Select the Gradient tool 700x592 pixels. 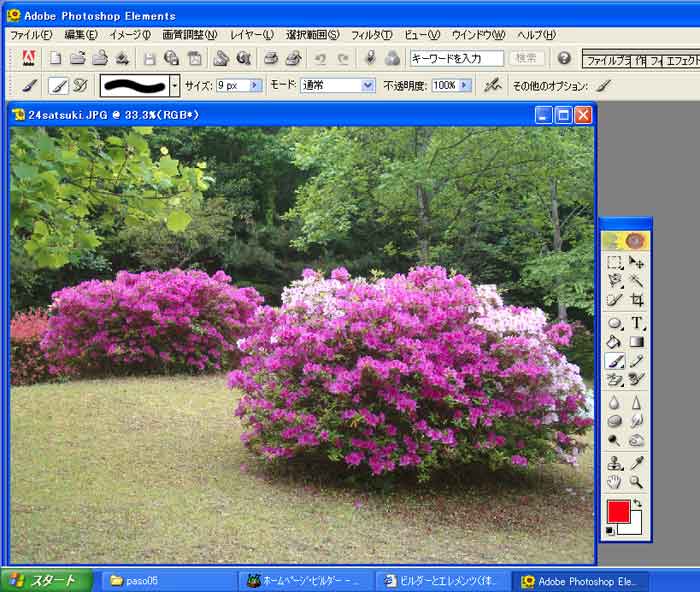[636, 342]
